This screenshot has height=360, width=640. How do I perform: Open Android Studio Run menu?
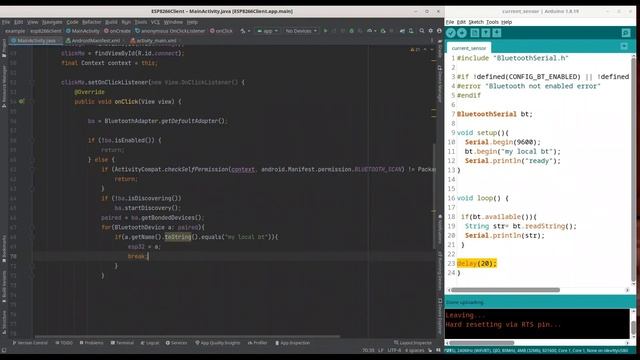tap(126, 22)
